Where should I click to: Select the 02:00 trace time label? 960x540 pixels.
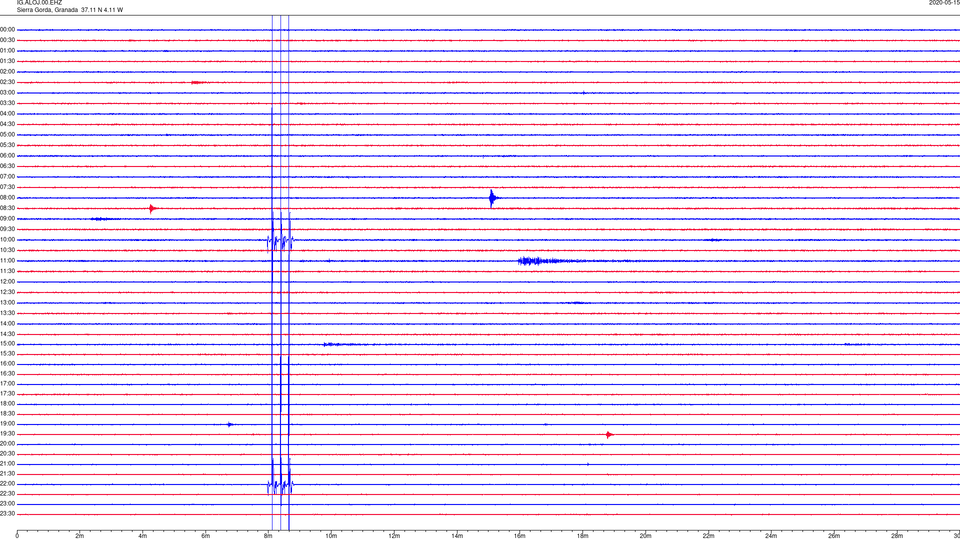tap(7, 72)
